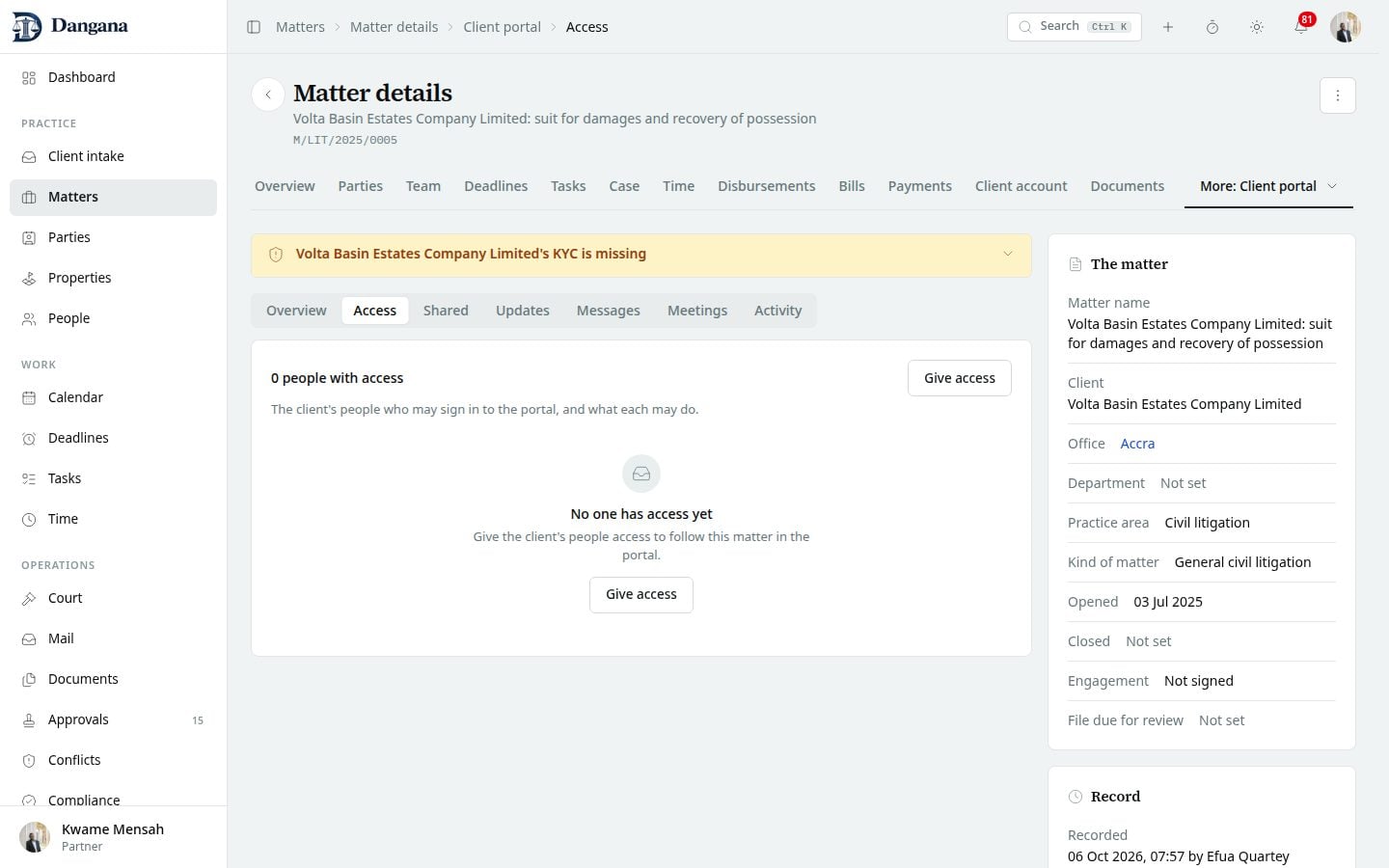Viewport: 1389px width, 868px height.
Task: Go back with the arrow beside Matter details
Action: (x=268, y=95)
